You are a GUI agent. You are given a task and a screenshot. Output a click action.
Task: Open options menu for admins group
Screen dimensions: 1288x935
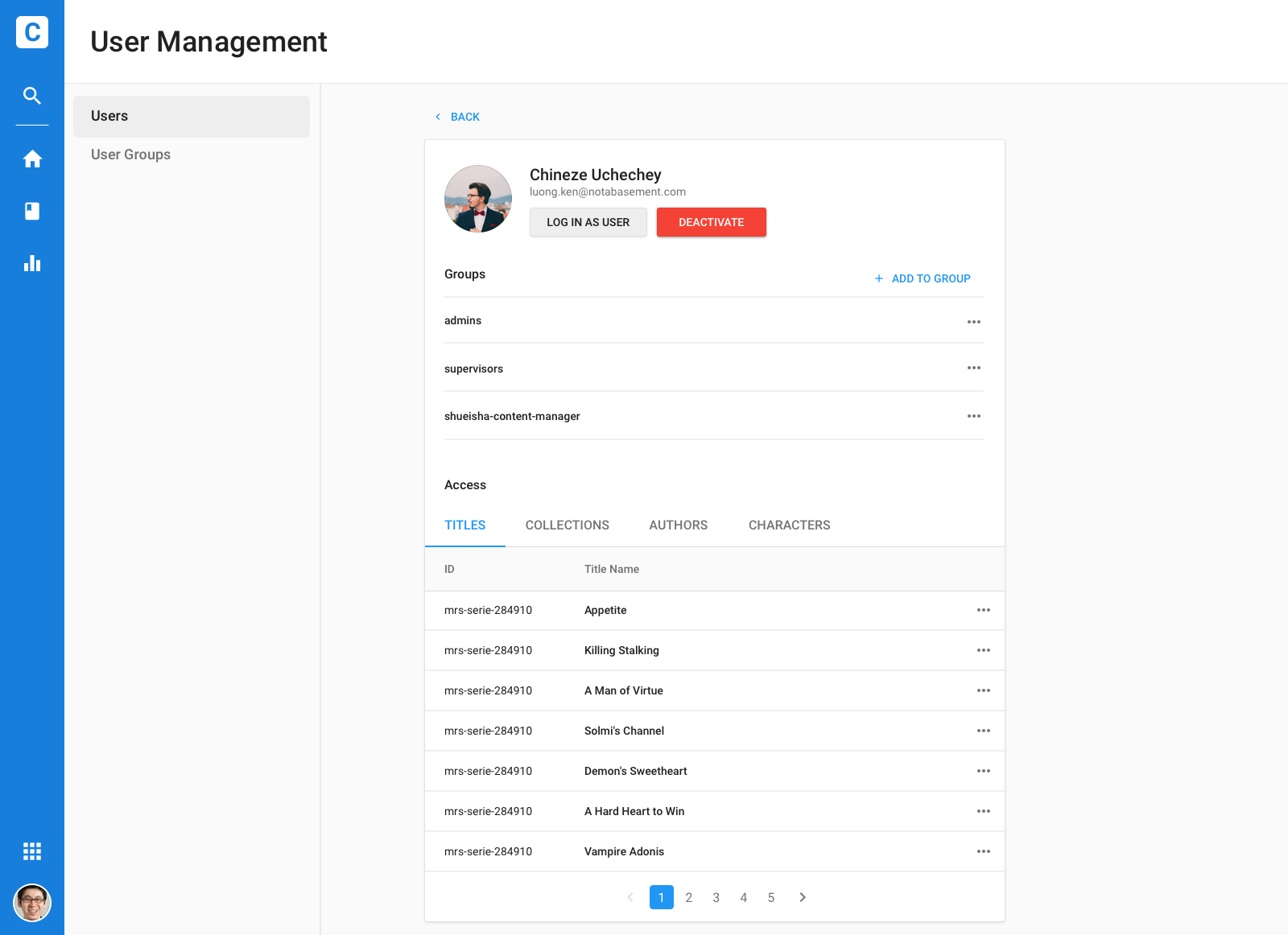pyautogui.click(x=974, y=322)
